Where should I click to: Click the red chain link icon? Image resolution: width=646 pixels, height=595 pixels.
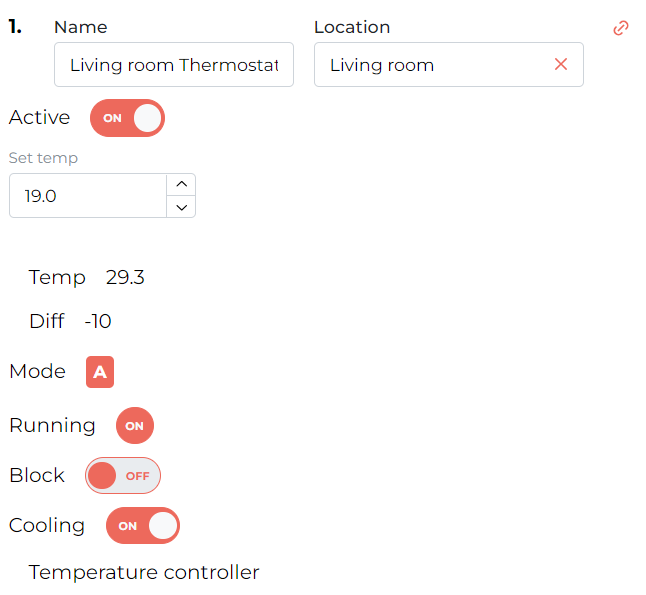click(x=620, y=28)
